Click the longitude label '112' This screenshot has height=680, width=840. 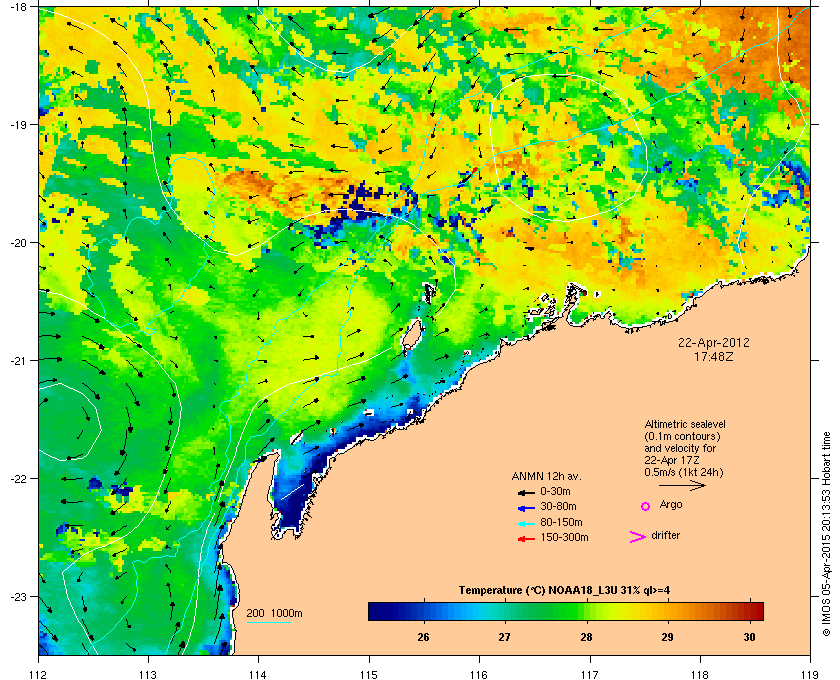pyautogui.click(x=39, y=675)
